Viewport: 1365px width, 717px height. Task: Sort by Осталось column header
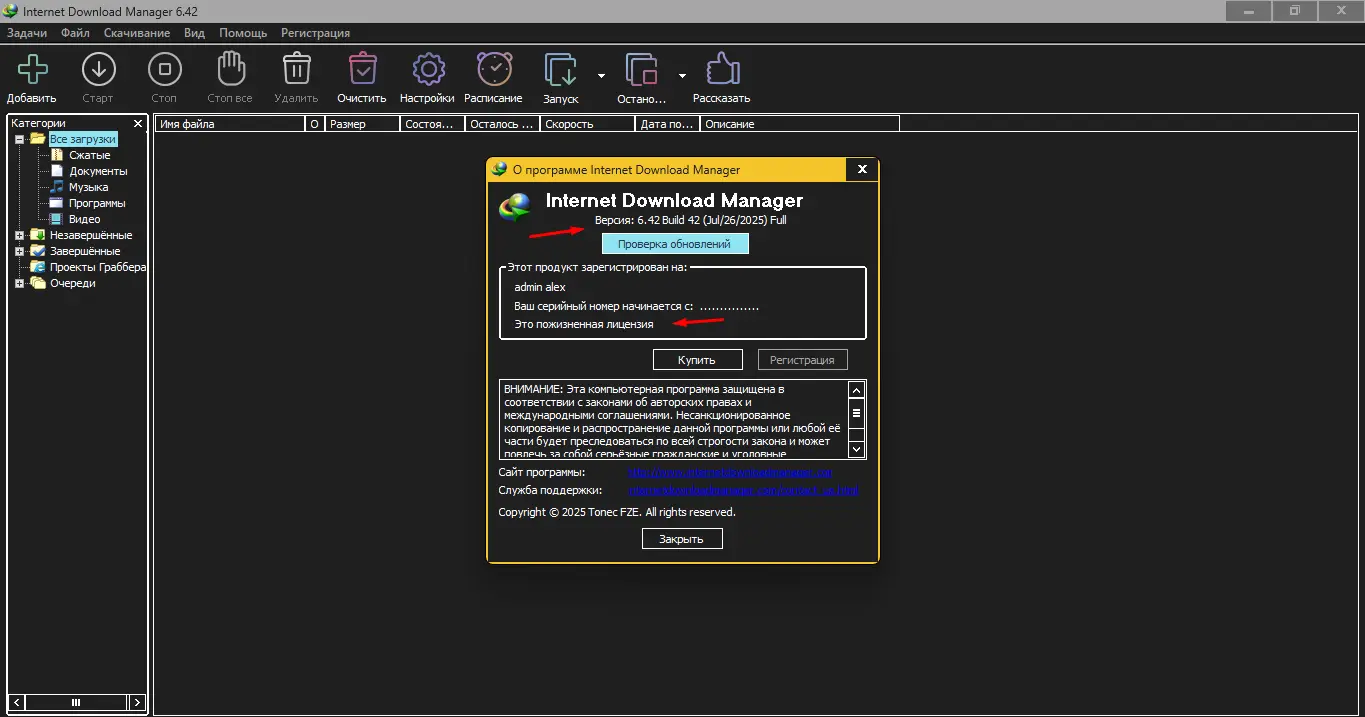pos(502,124)
